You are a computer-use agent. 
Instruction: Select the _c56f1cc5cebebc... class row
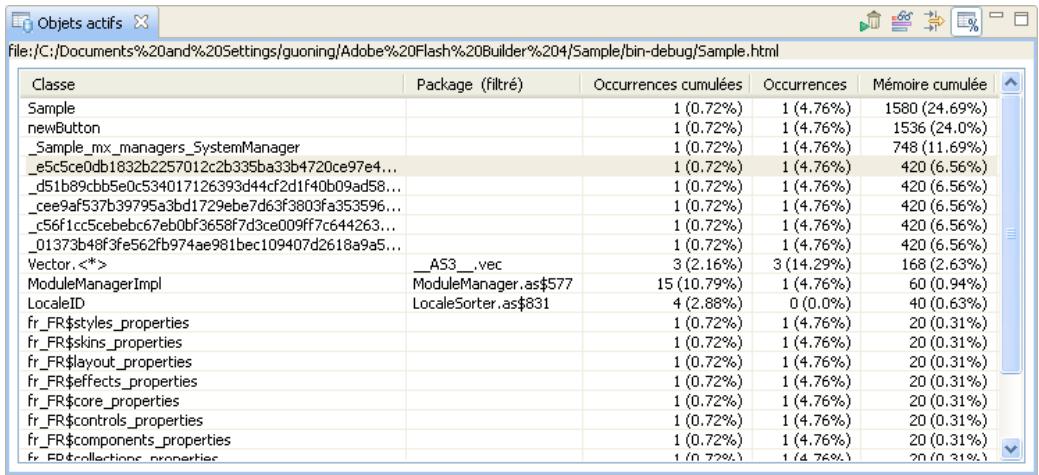click(511, 225)
